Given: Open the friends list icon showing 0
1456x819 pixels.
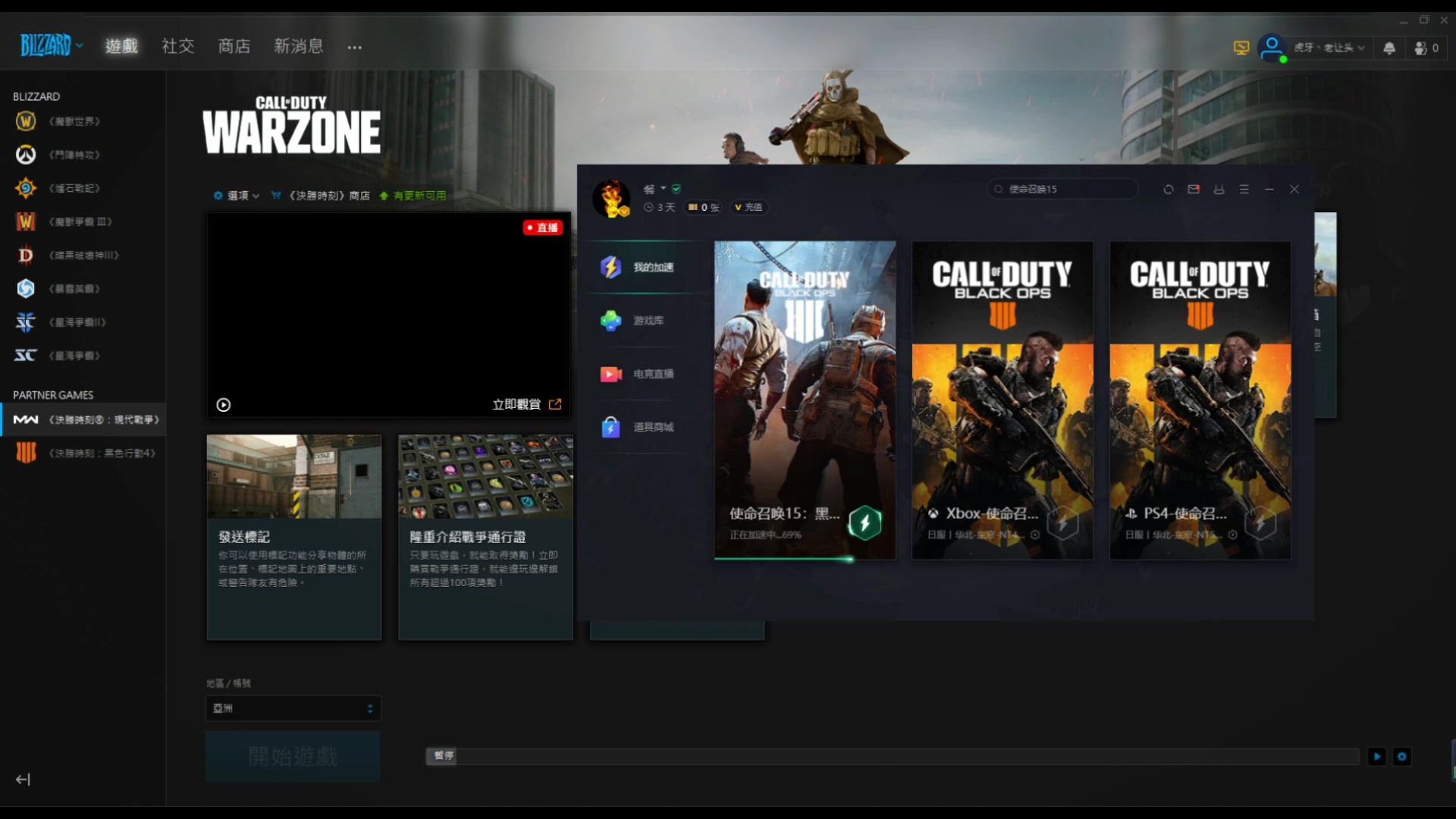Looking at the screenshot, I should click(x=1426, y=48).
